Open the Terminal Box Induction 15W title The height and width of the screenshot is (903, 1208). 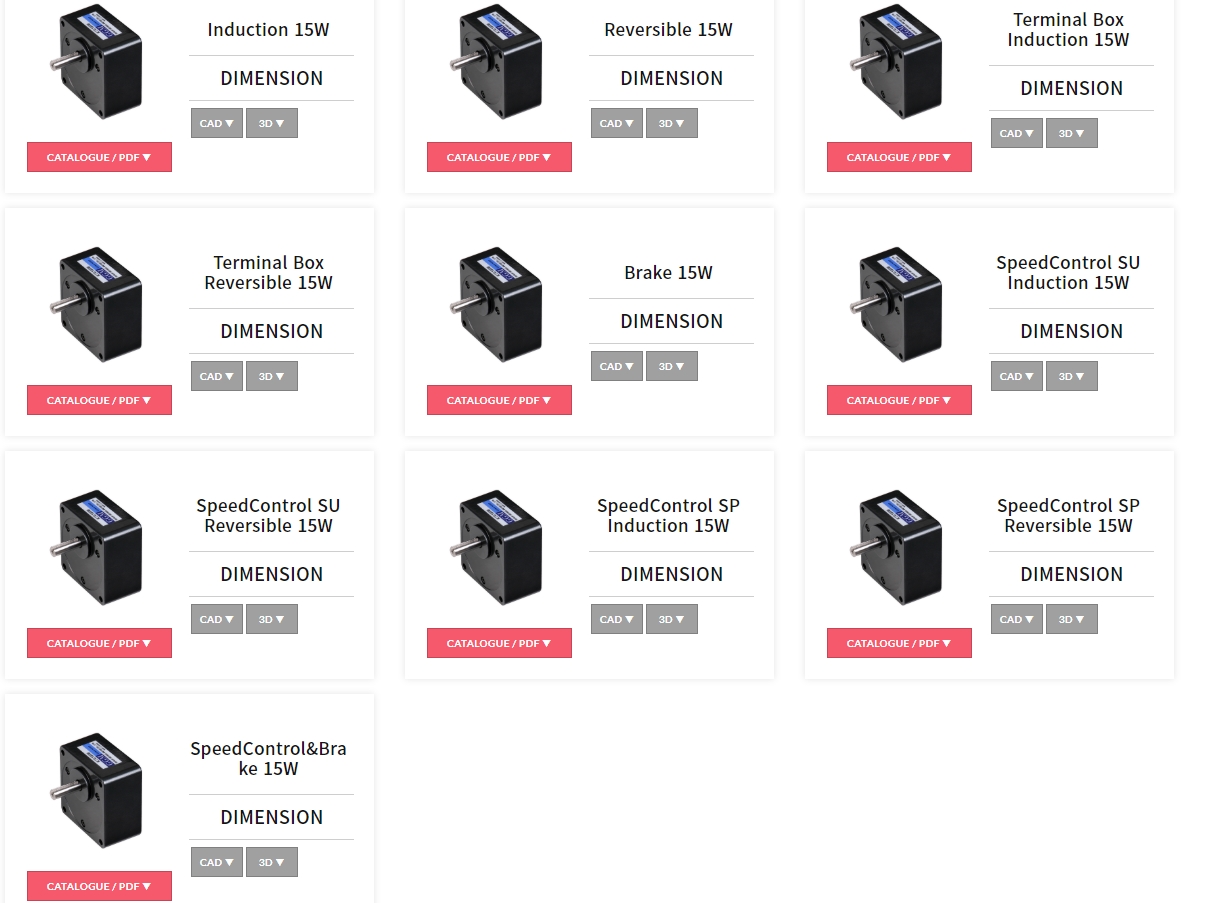click(1068, 30)
